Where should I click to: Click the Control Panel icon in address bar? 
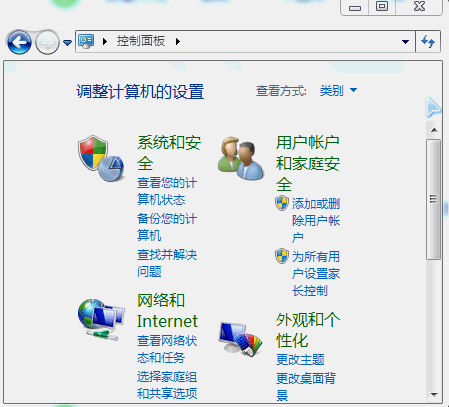86,41
